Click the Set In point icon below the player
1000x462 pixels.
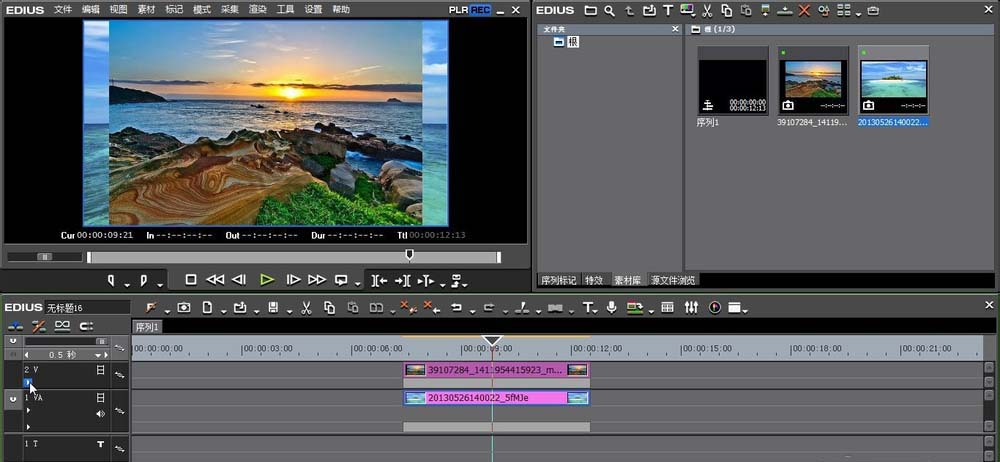[112, 280]
